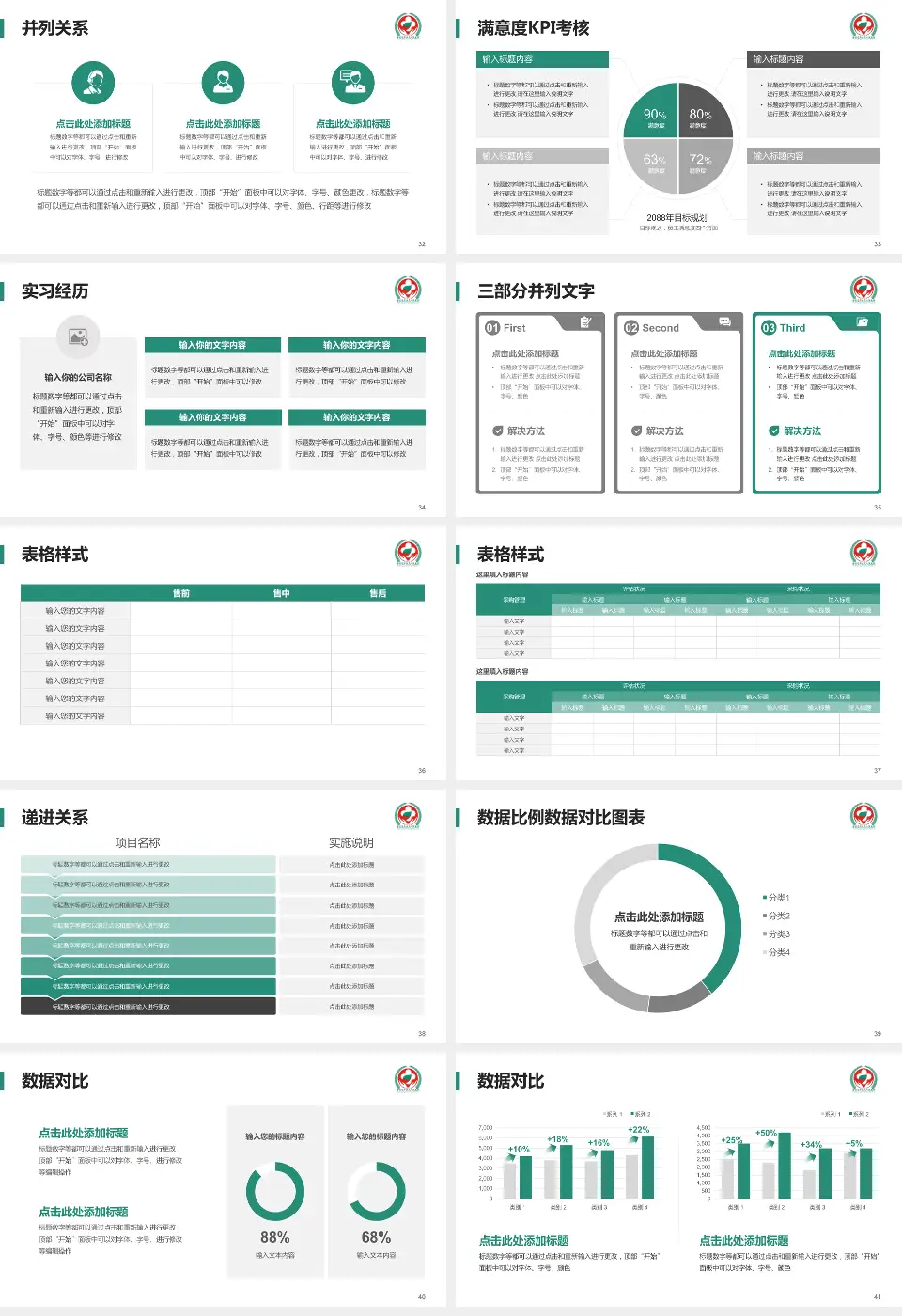The image size is (902, 1316).
Task: Click the top light-green chevron row in 递进关系
Action: 148,864
